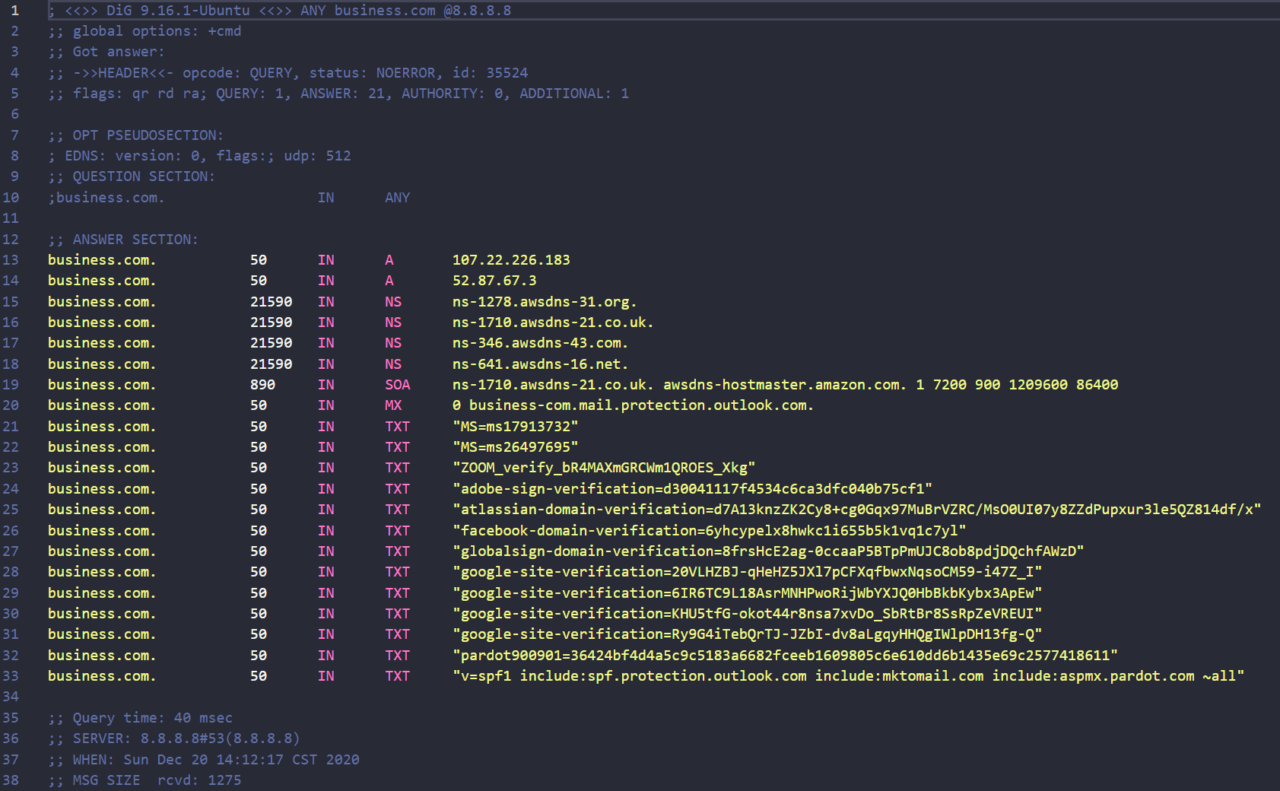Click the MX record type label
The height and width of the screenshot is (791, 1280).
[x=393, y=406]
